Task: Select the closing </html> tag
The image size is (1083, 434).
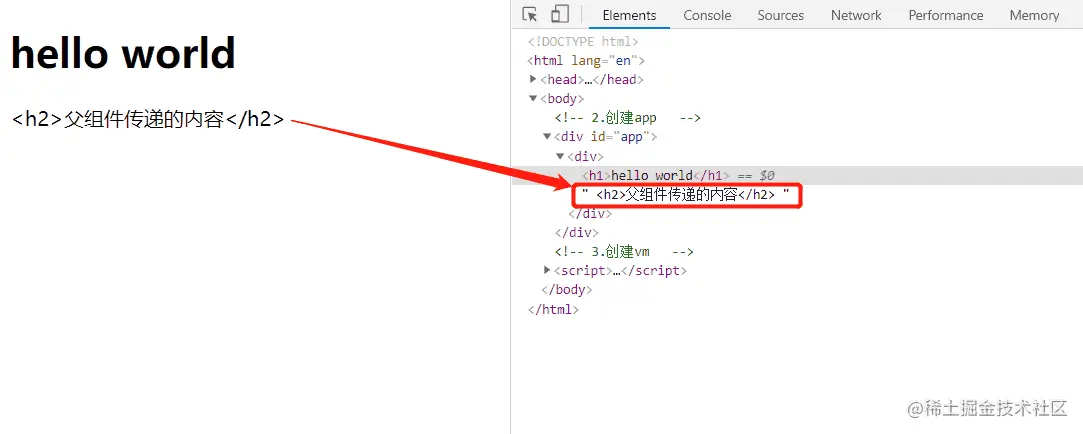Action: [553, 309]
